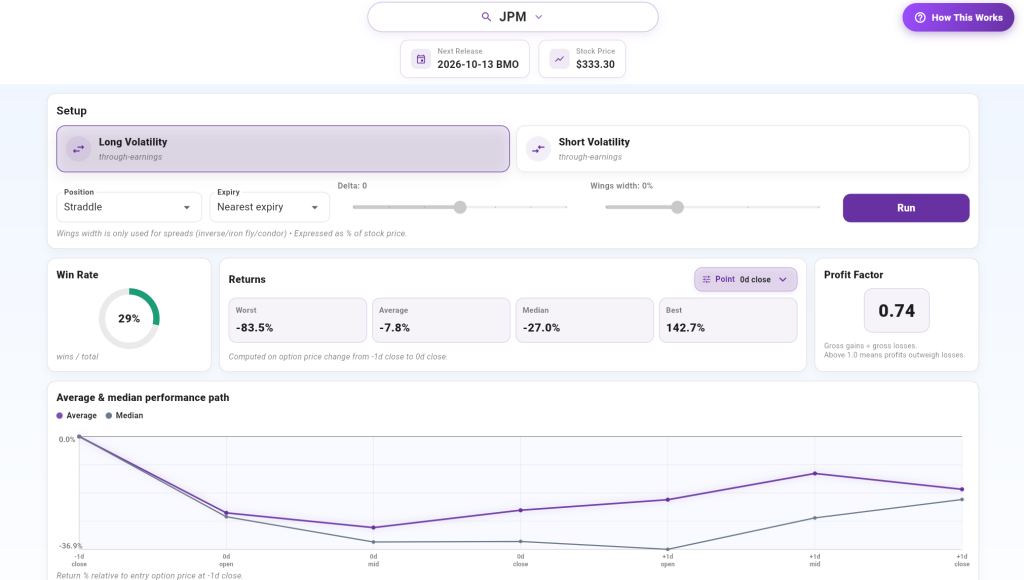Click the Short Volatility swap arrows icon

tap(538, 149)
